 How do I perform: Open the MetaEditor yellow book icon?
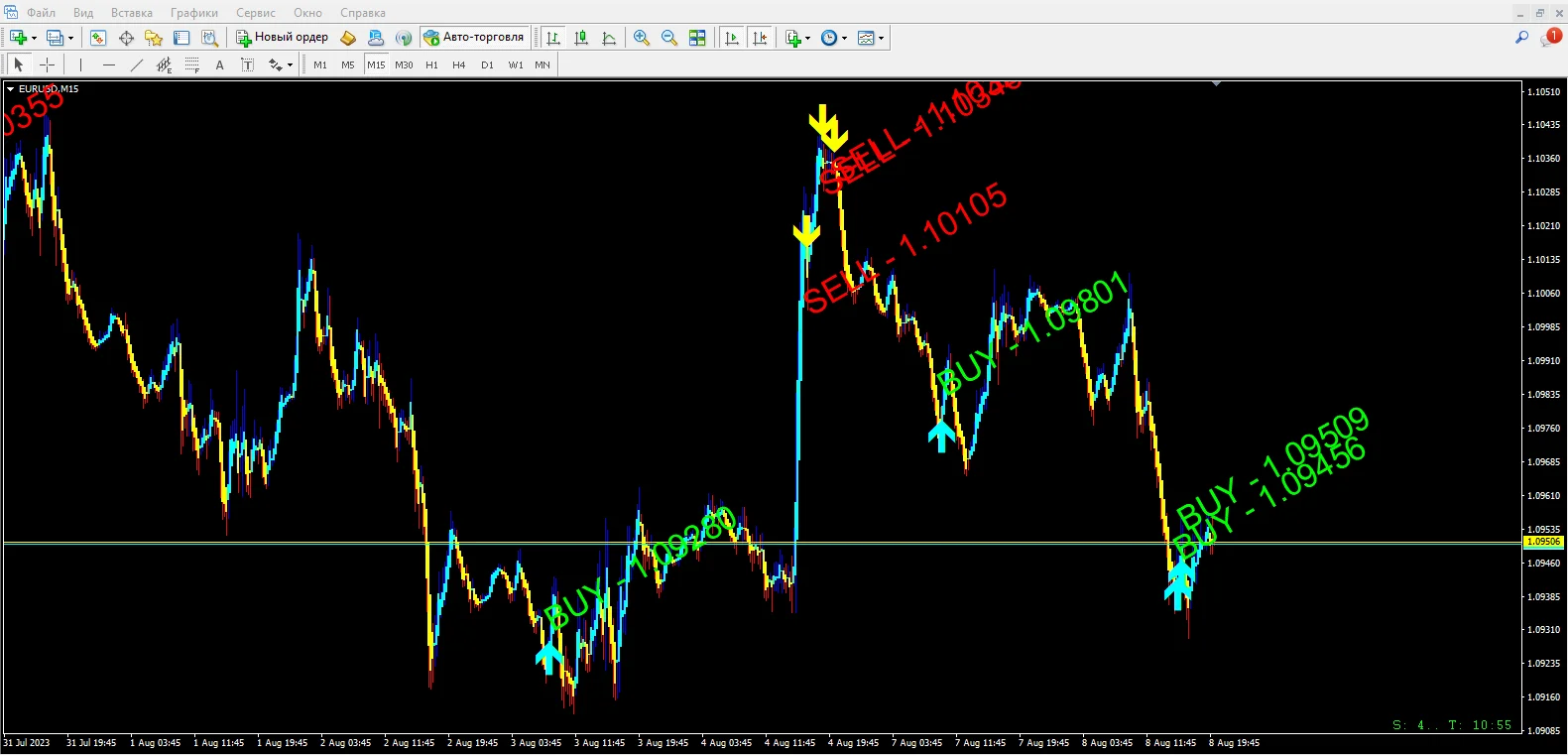point(348,38)
